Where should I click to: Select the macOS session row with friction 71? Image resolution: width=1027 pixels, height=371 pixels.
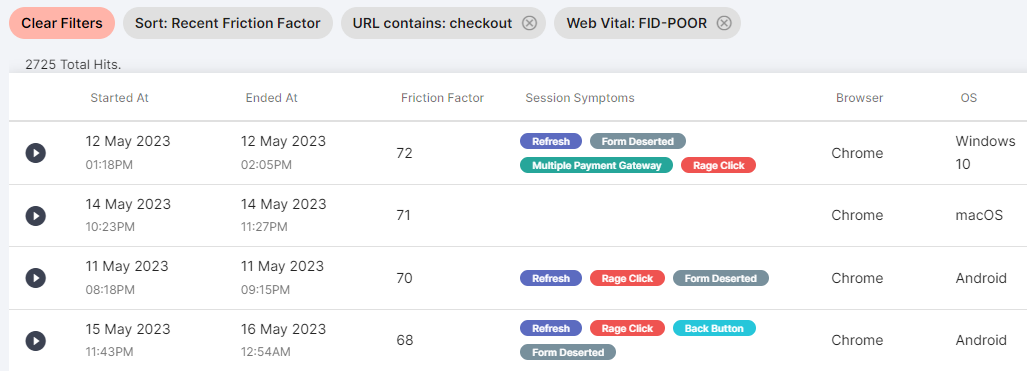(x=518, y=216)
